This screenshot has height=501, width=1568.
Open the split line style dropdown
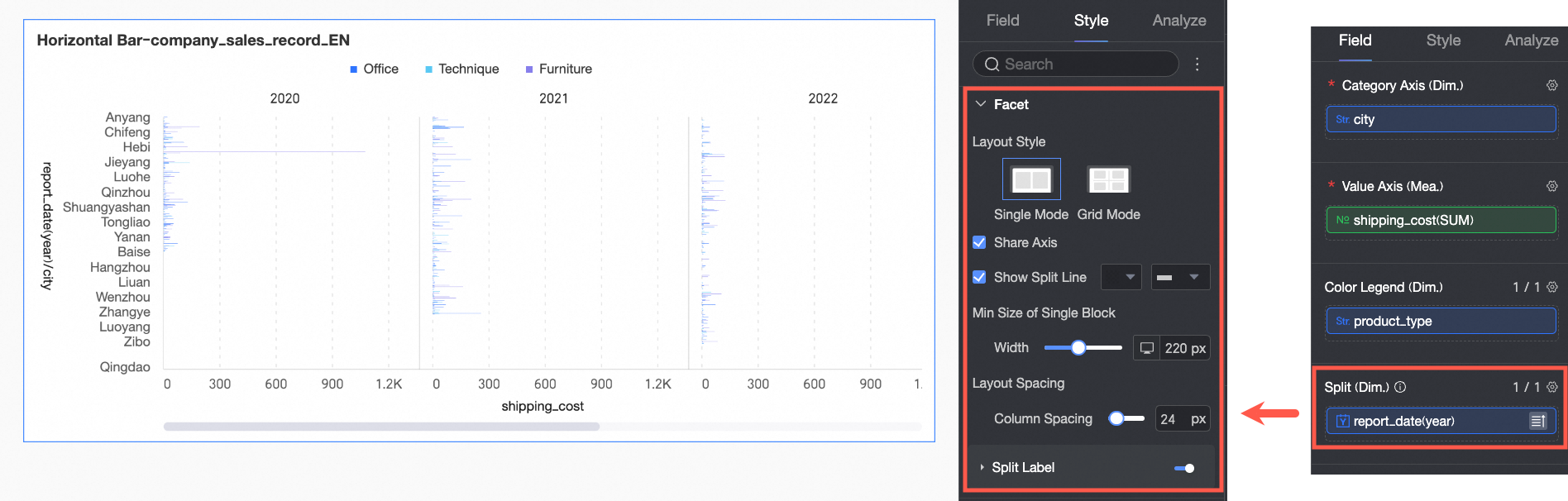click(x=1180, y=277)
